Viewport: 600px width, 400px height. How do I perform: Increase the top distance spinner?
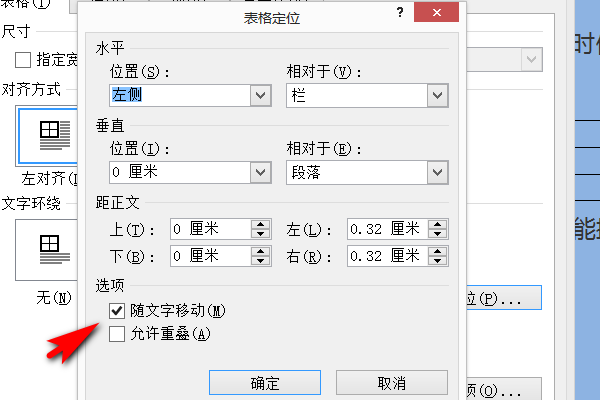coord(261,223)
